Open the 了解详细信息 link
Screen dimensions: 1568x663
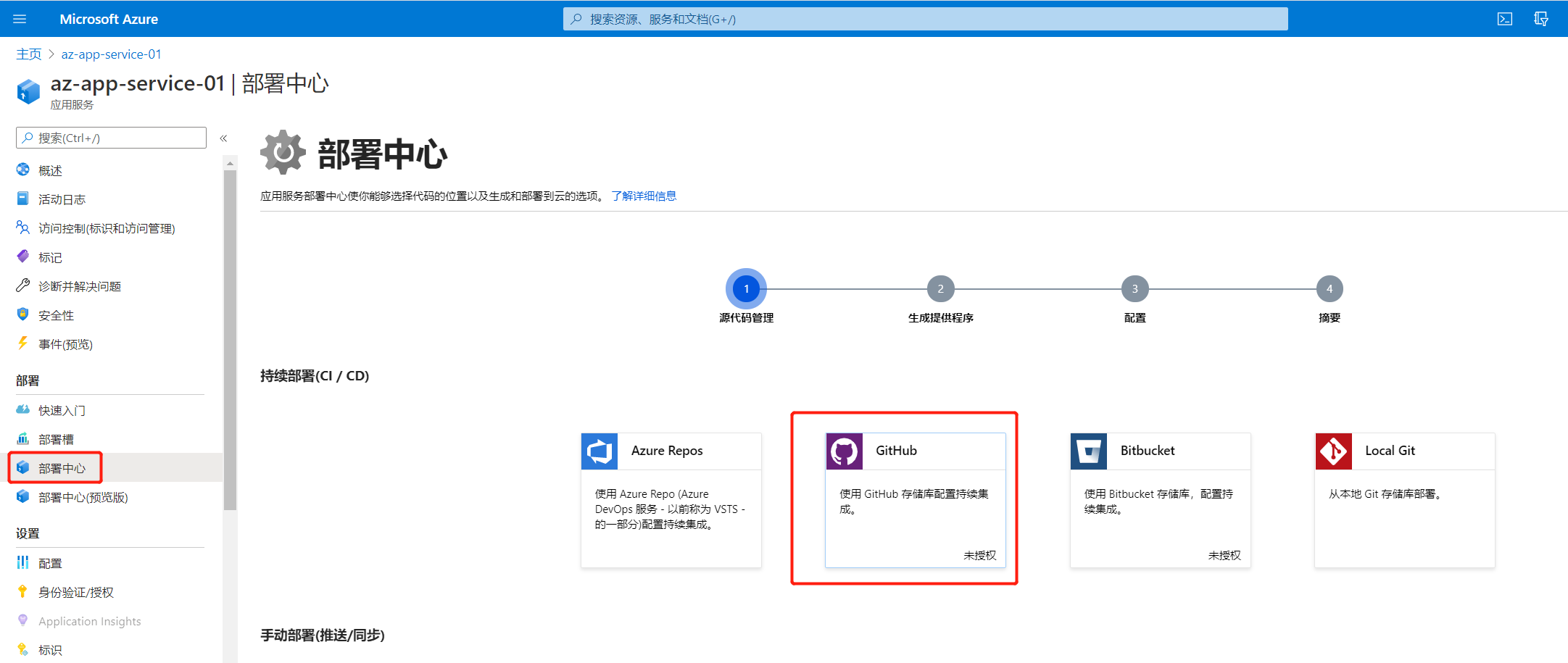pos(644,196)
